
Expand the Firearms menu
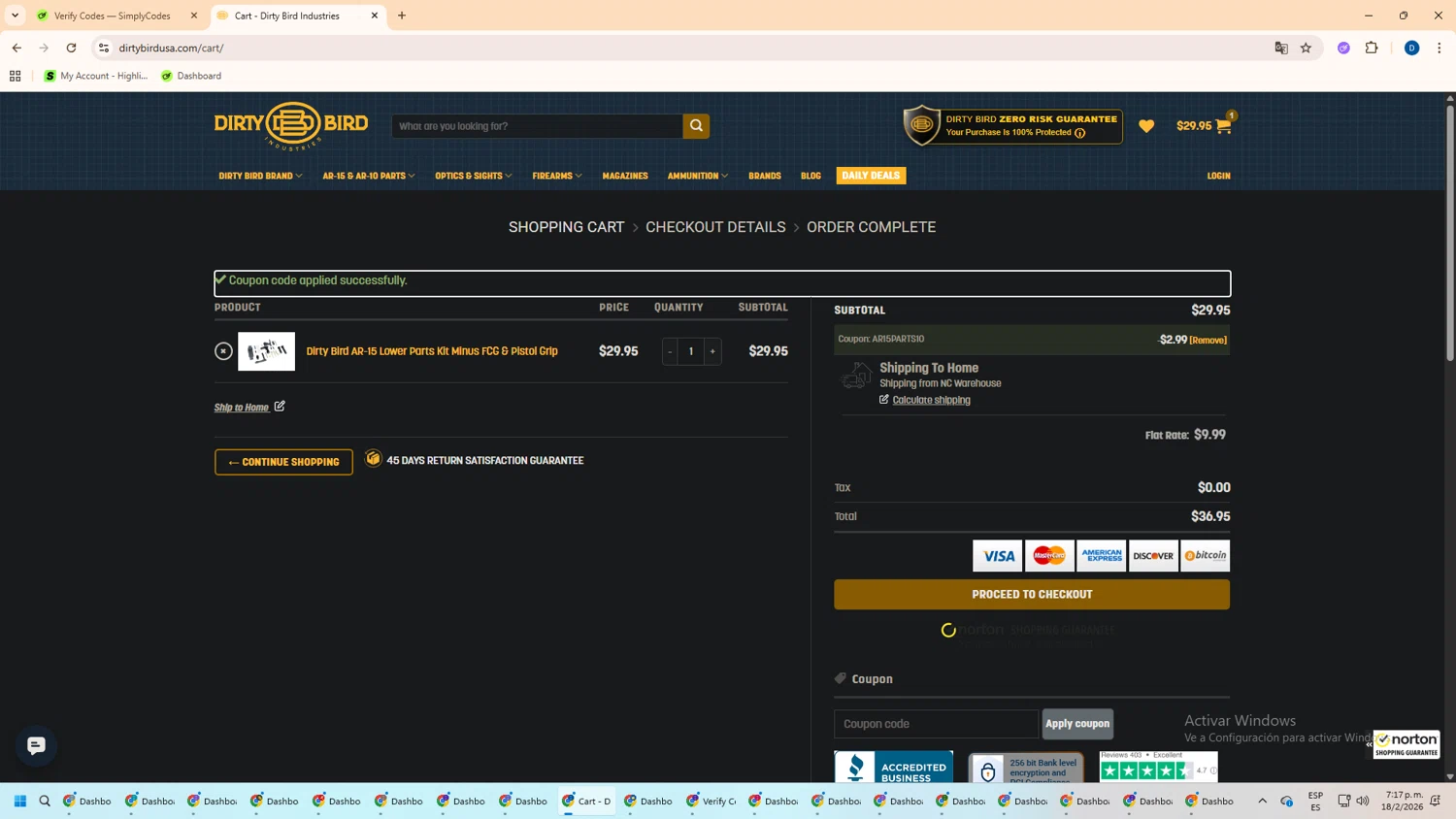[557, 176]
